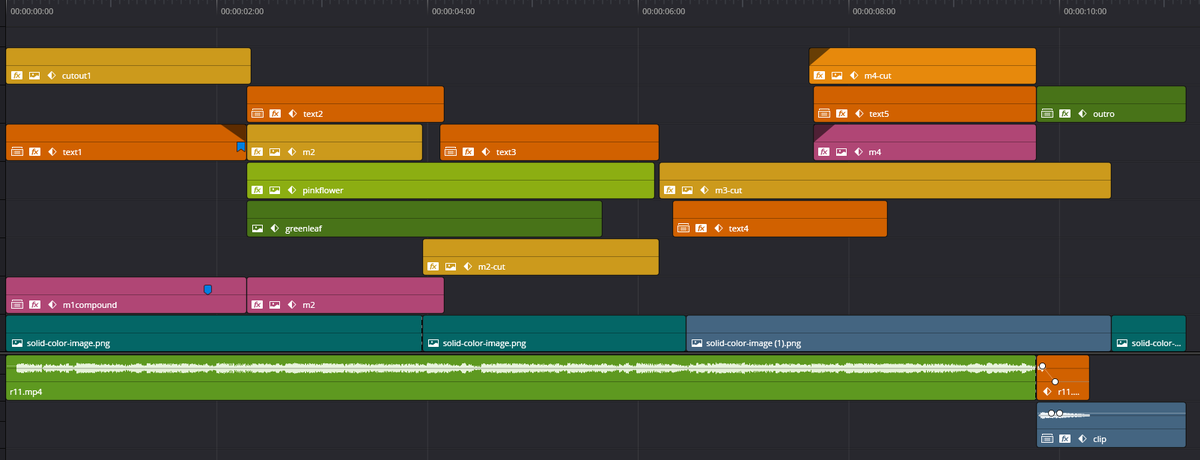Click the title icon on outro clip

1047,114
